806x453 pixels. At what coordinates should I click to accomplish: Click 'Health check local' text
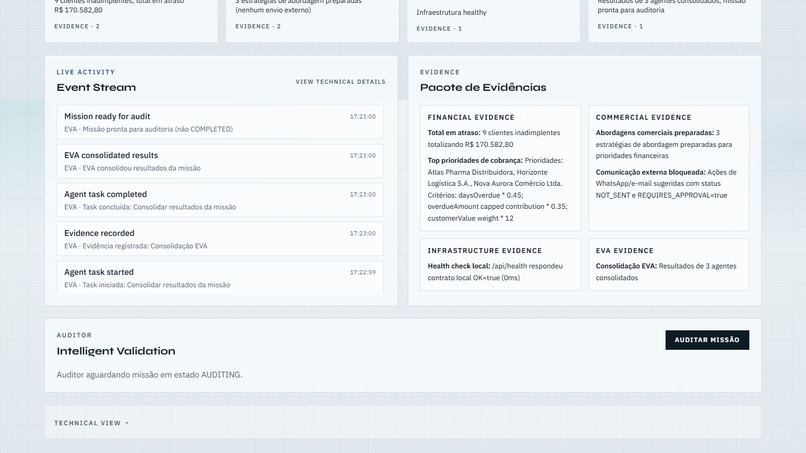pos(459,266)
